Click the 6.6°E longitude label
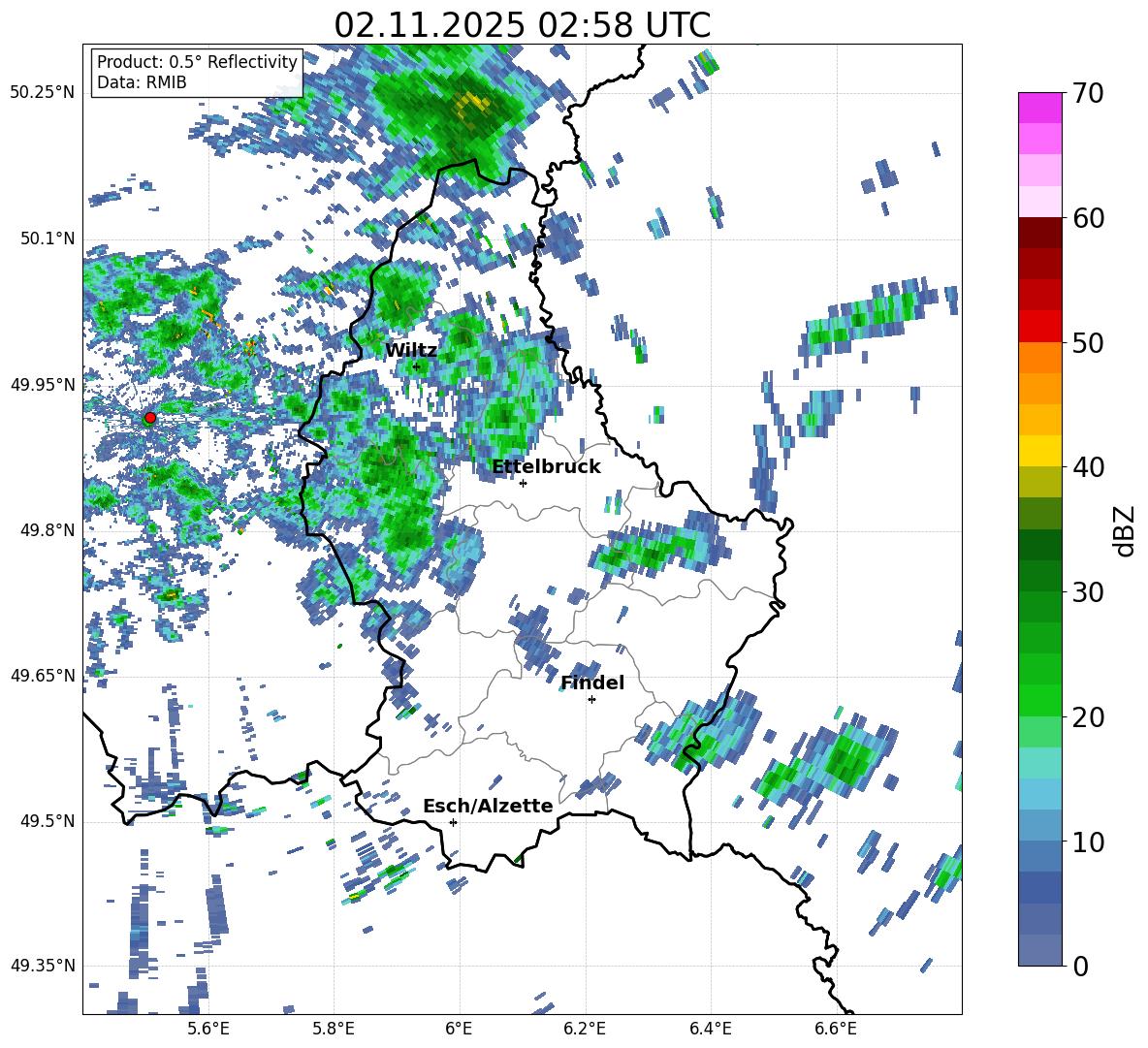This screenshot has width=1148, height=1048. coord(836,1029)
